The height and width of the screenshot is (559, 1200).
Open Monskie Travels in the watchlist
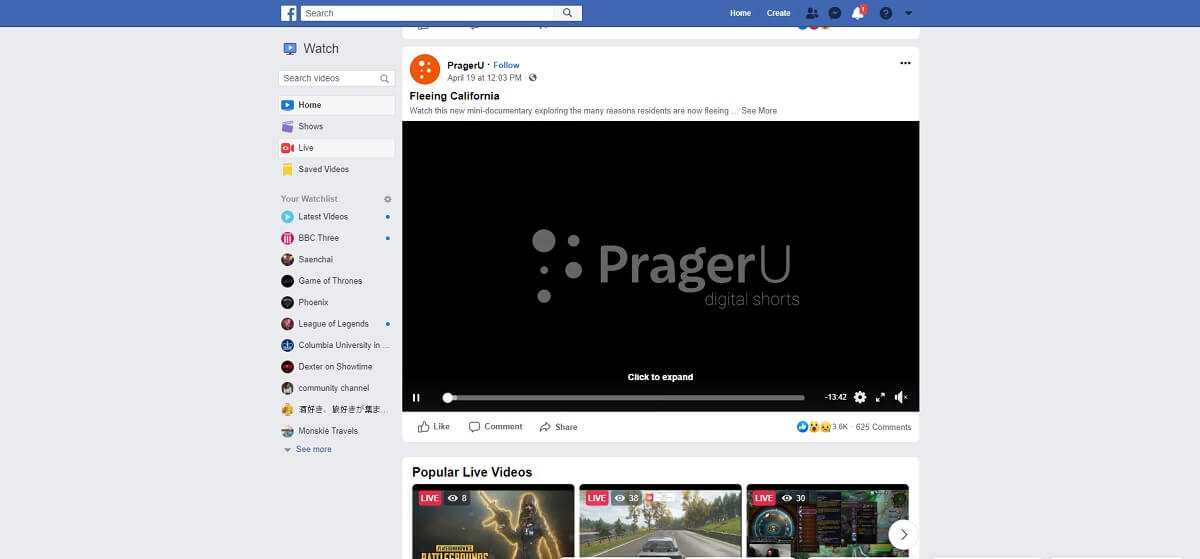(x=336, y=431)
